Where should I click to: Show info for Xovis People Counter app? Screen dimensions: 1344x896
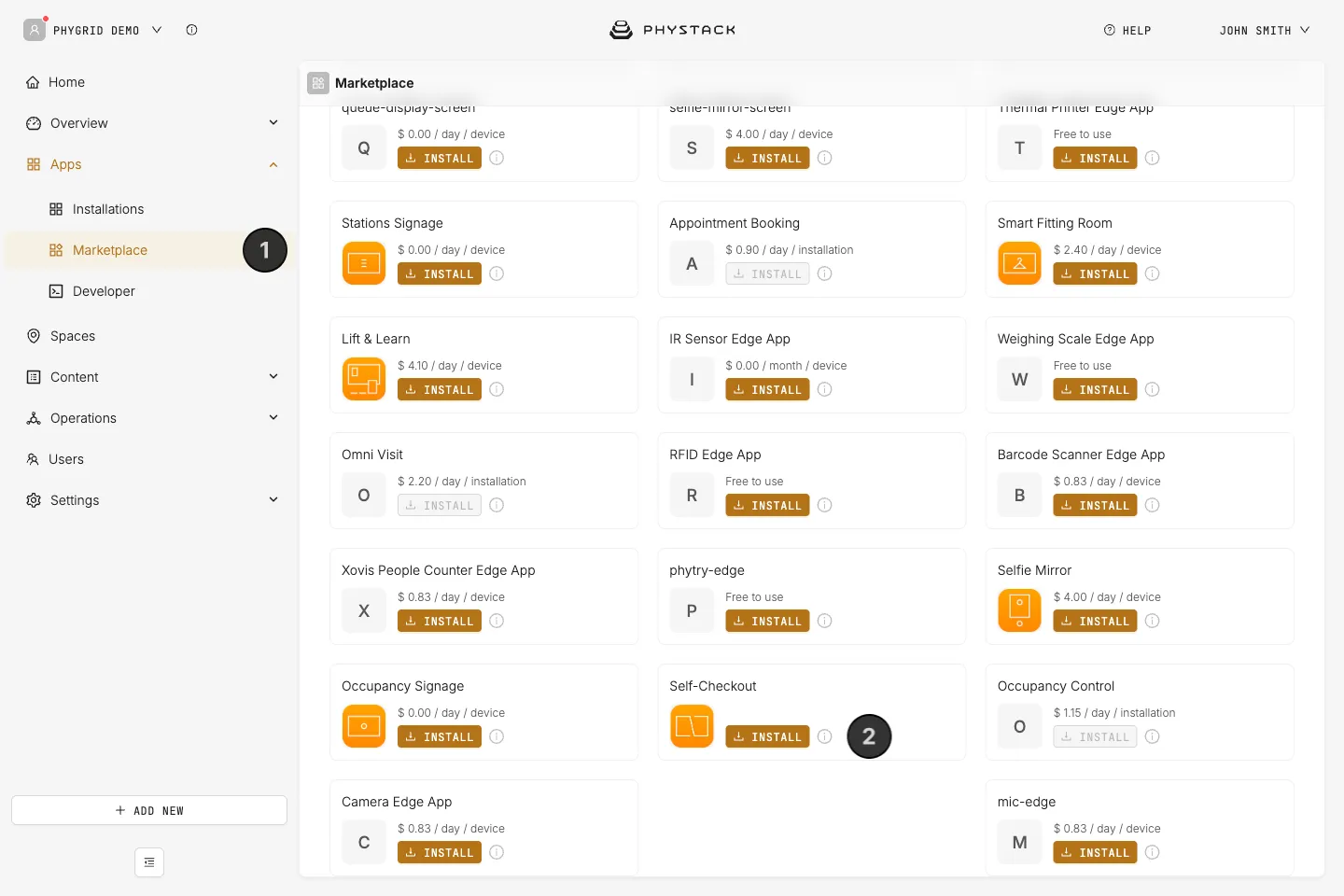point(497,621)
